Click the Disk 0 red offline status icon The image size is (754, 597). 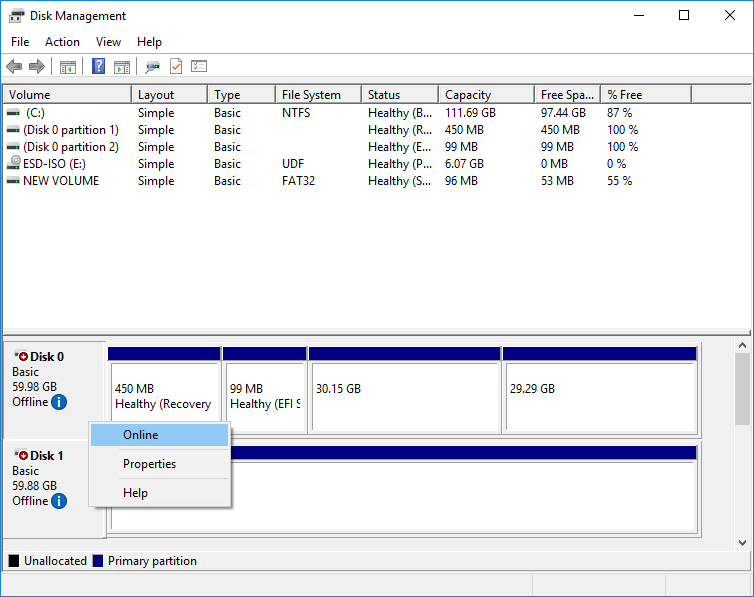click(21, 356)
